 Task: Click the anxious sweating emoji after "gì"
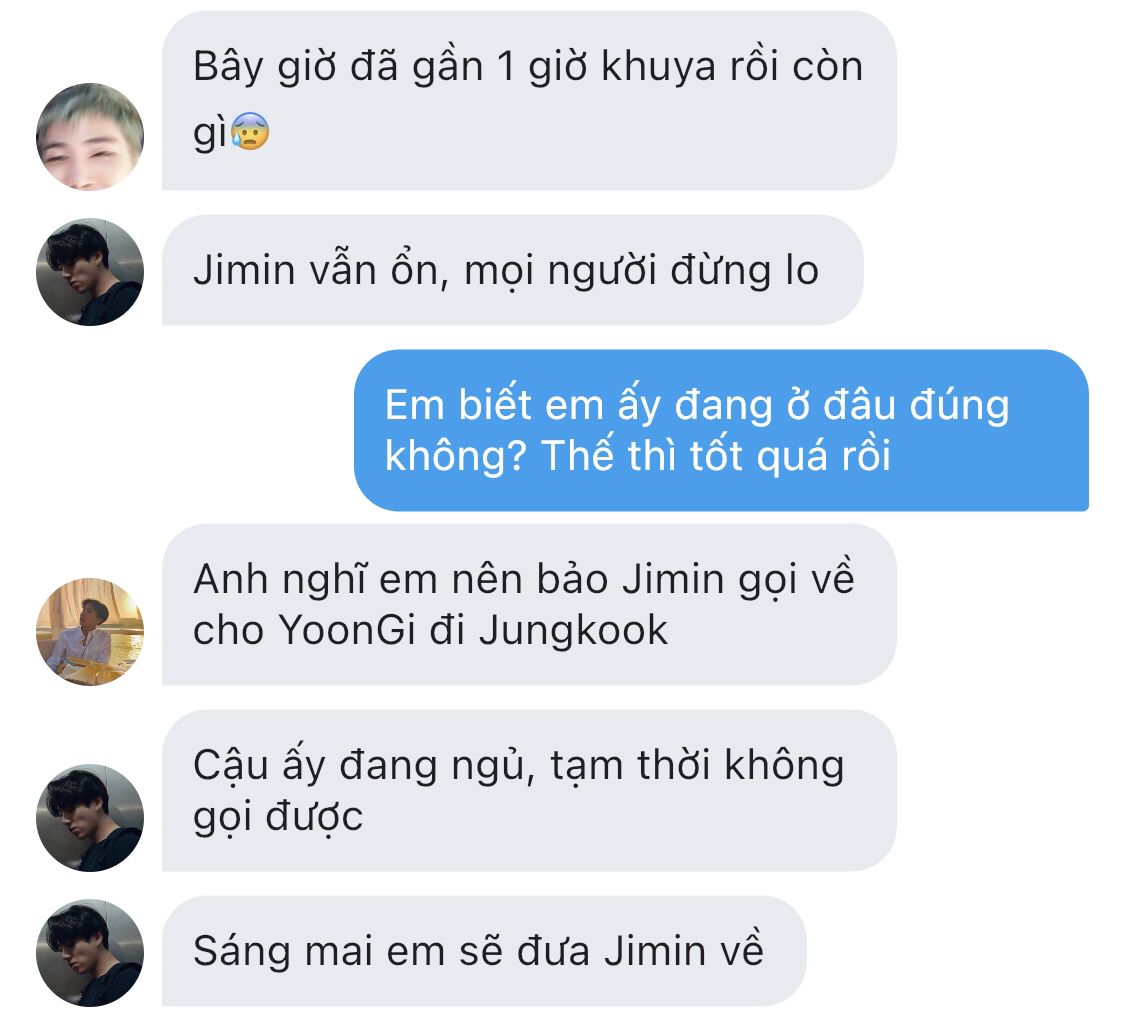pyautogui.click(x=250, y=131)
